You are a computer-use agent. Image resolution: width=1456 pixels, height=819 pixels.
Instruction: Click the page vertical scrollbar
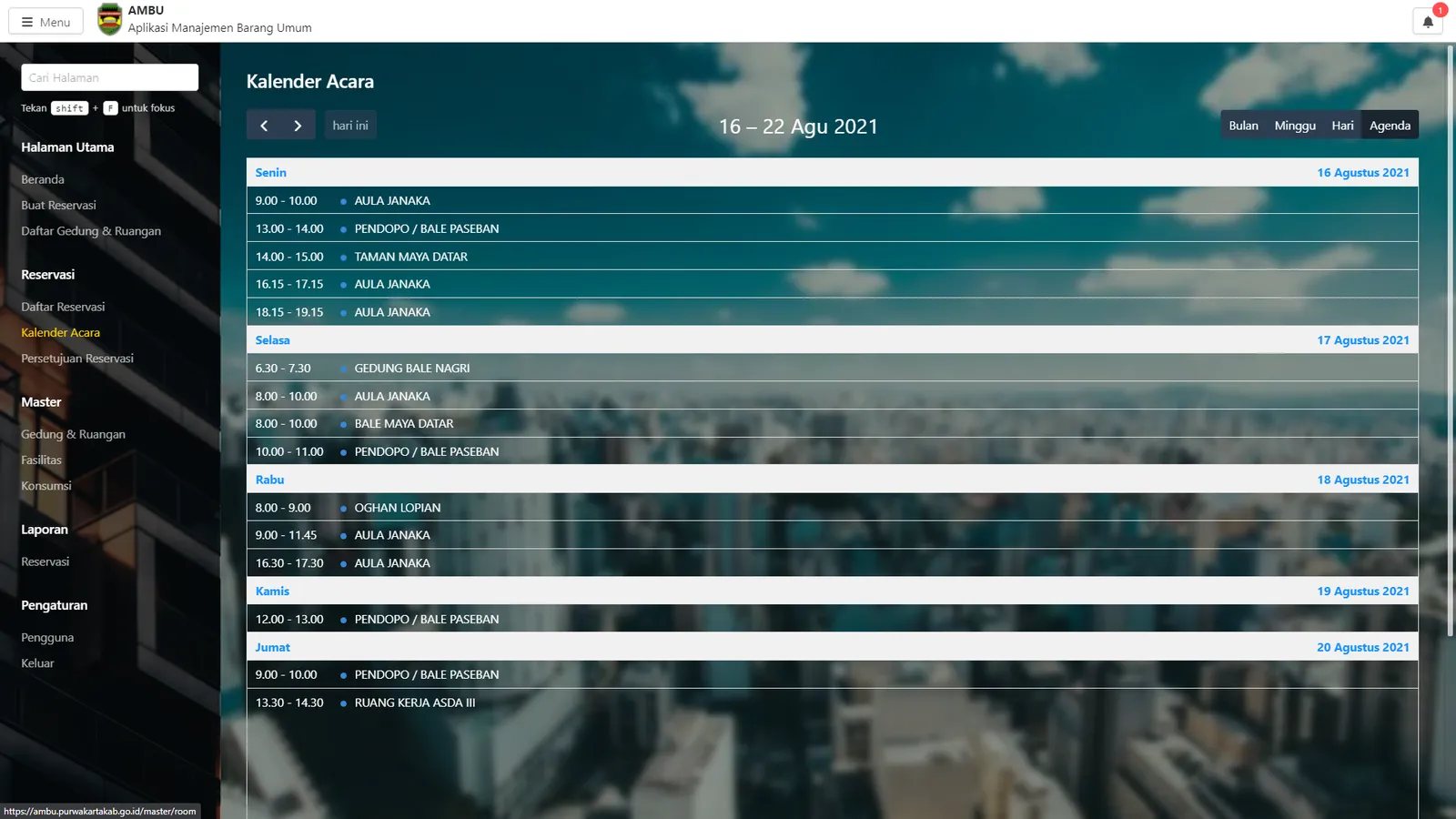click(1451, 341)
